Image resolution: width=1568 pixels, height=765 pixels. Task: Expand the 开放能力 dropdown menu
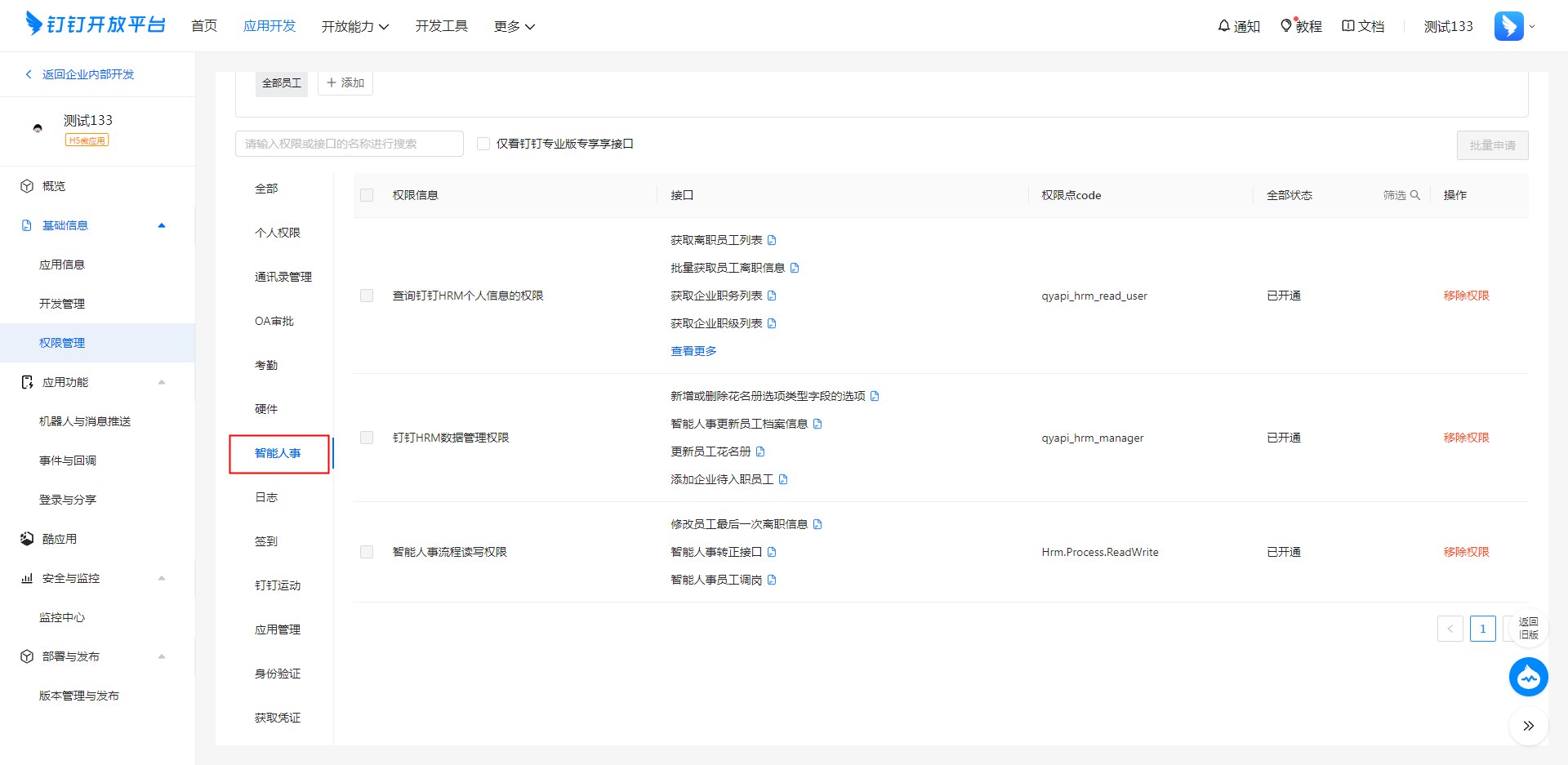click(x=354, y=26)
